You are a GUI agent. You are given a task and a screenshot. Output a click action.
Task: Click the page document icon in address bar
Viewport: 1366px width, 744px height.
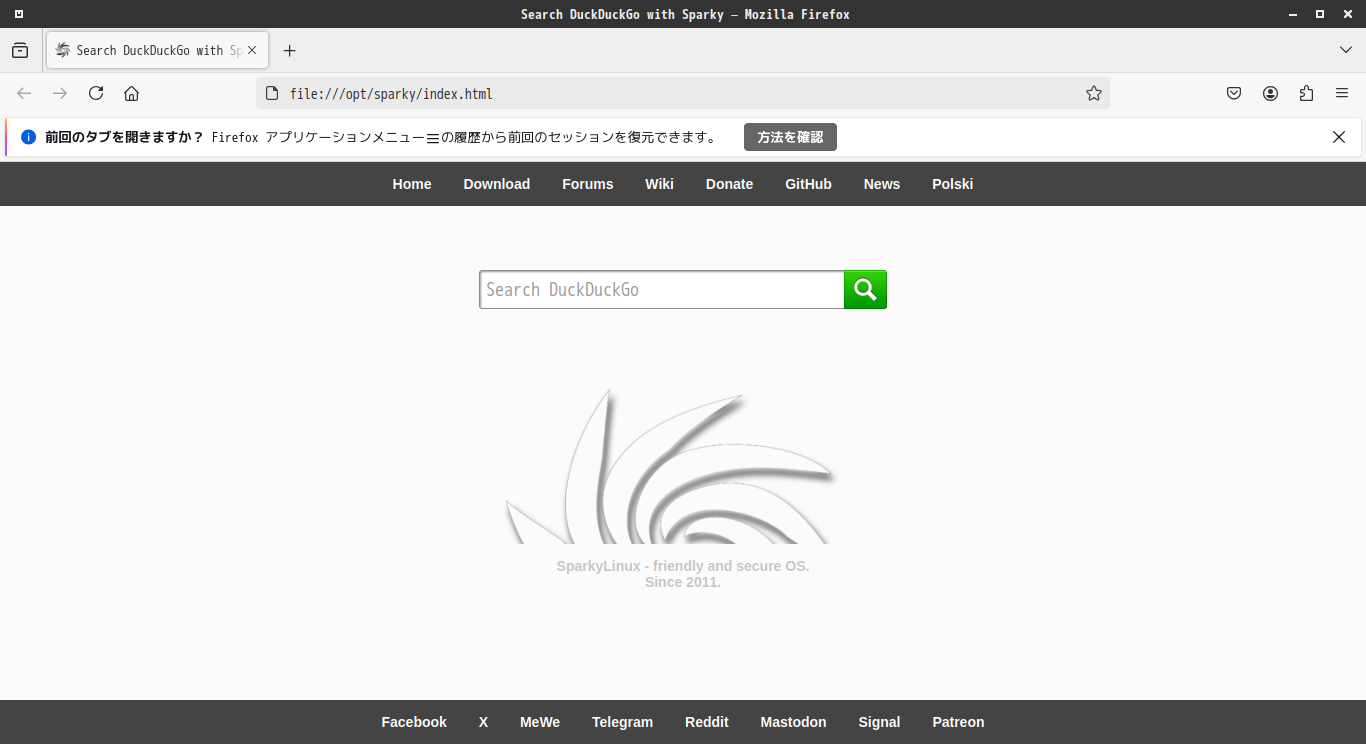click(x=271, y=93)
